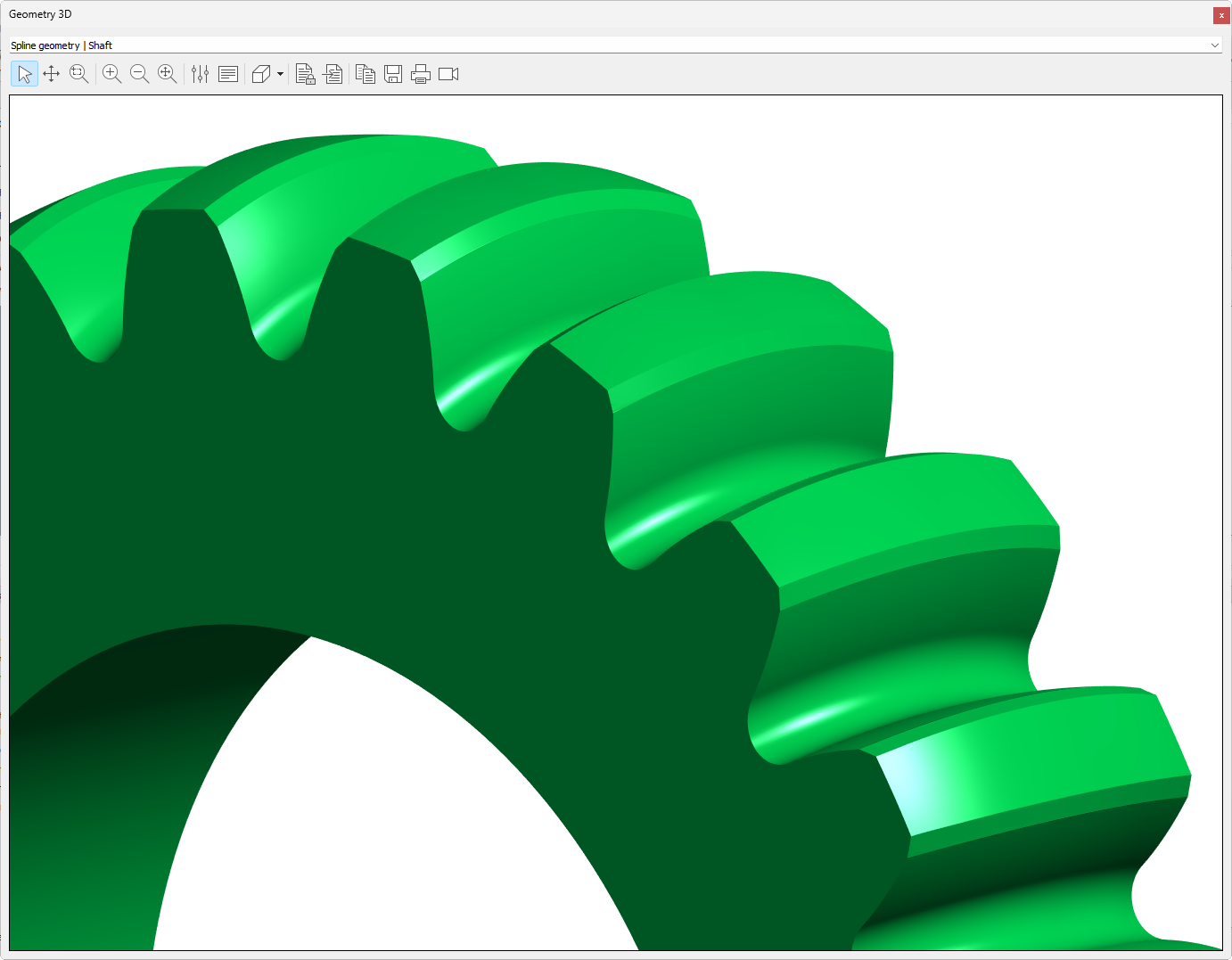Activate the pan/move view tool

52,74
